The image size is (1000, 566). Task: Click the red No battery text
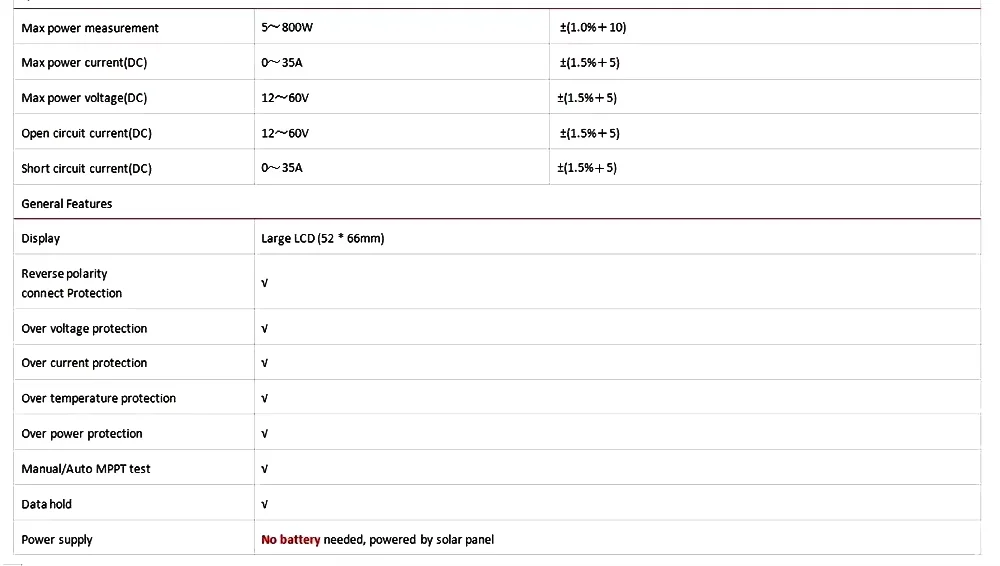coord(291,540)
